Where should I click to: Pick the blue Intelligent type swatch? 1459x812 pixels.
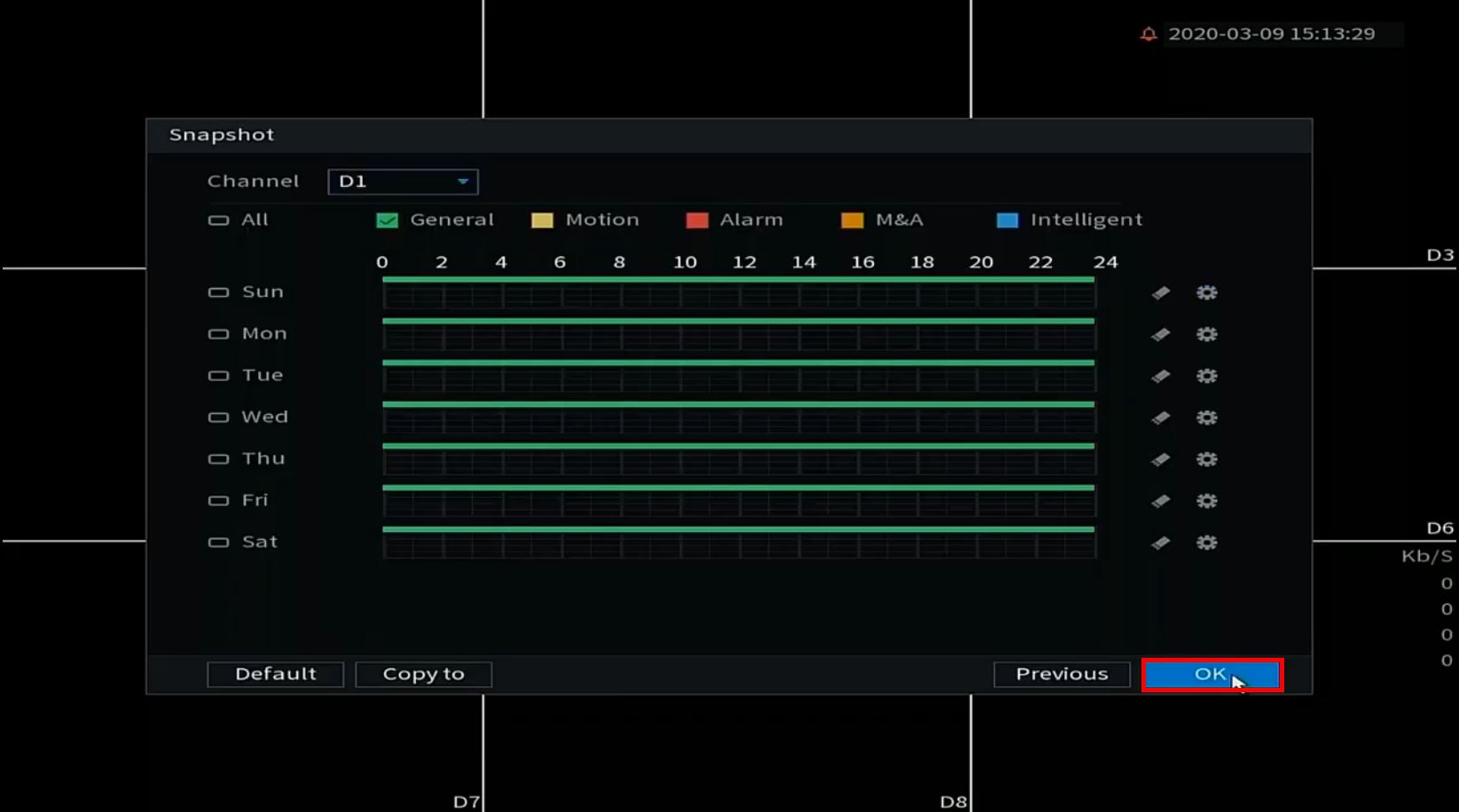1008,221
